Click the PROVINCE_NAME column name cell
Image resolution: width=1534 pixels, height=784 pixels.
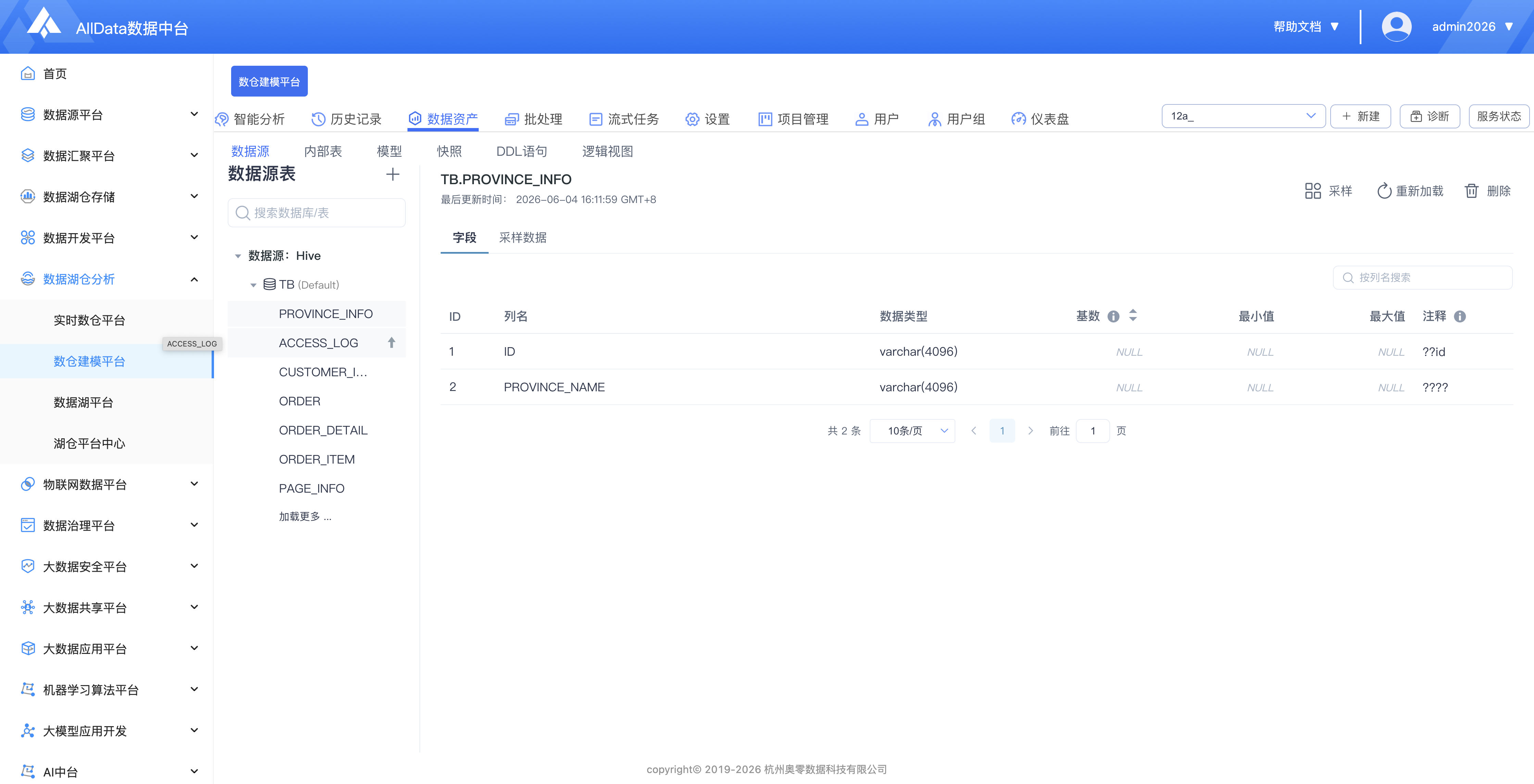coord(554,387)
